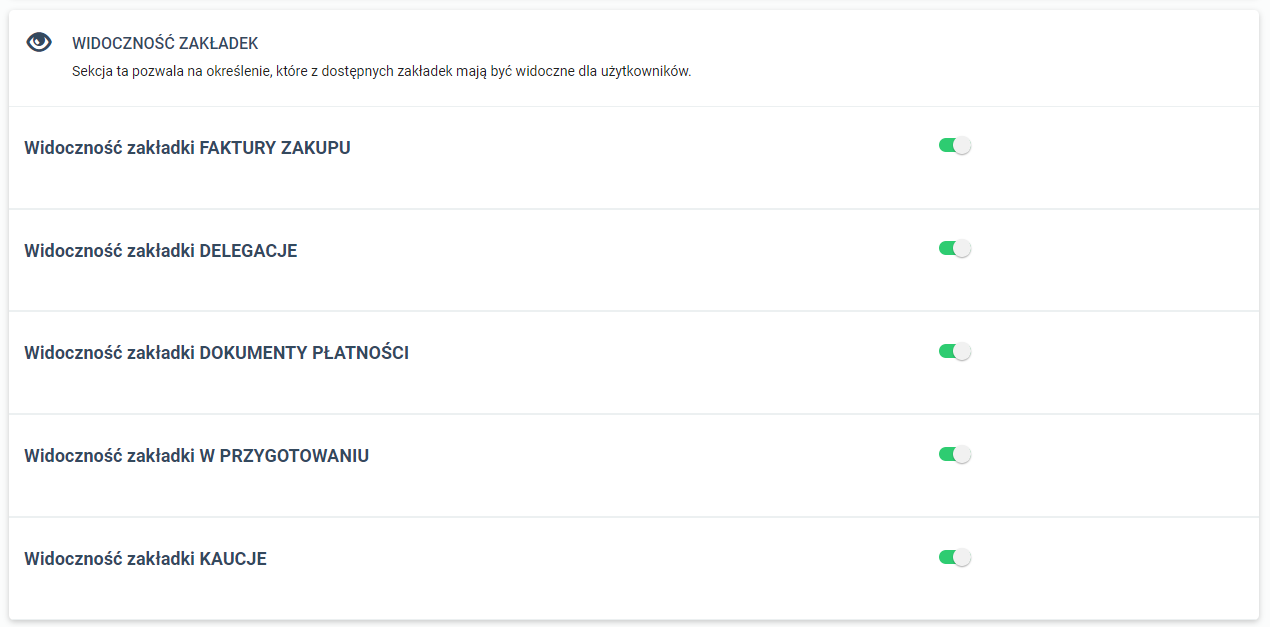Switch off W PRZYGOTOWANIU tab visibility

(x=955, y=455)
